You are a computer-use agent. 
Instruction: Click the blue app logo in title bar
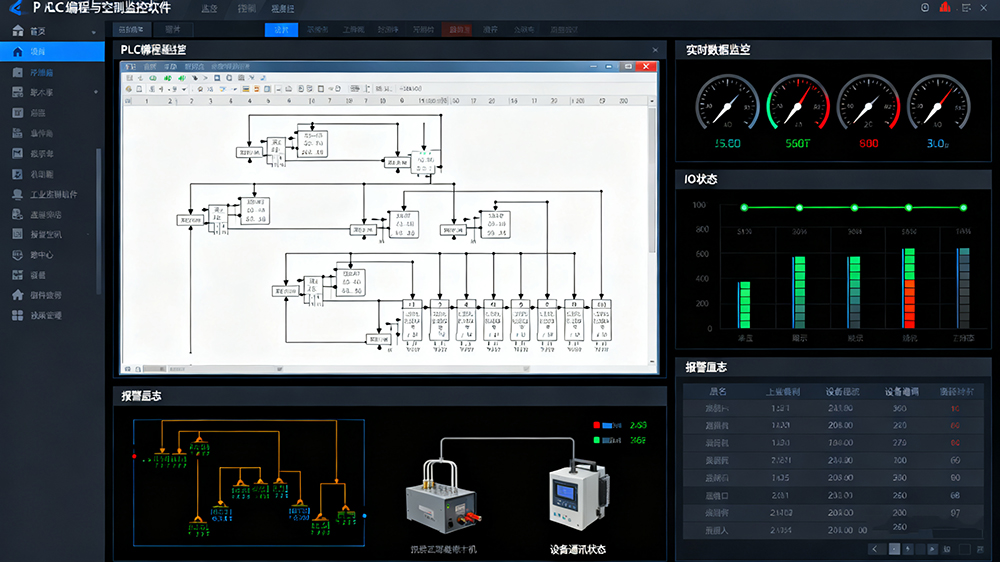click(x=14, y=8)
